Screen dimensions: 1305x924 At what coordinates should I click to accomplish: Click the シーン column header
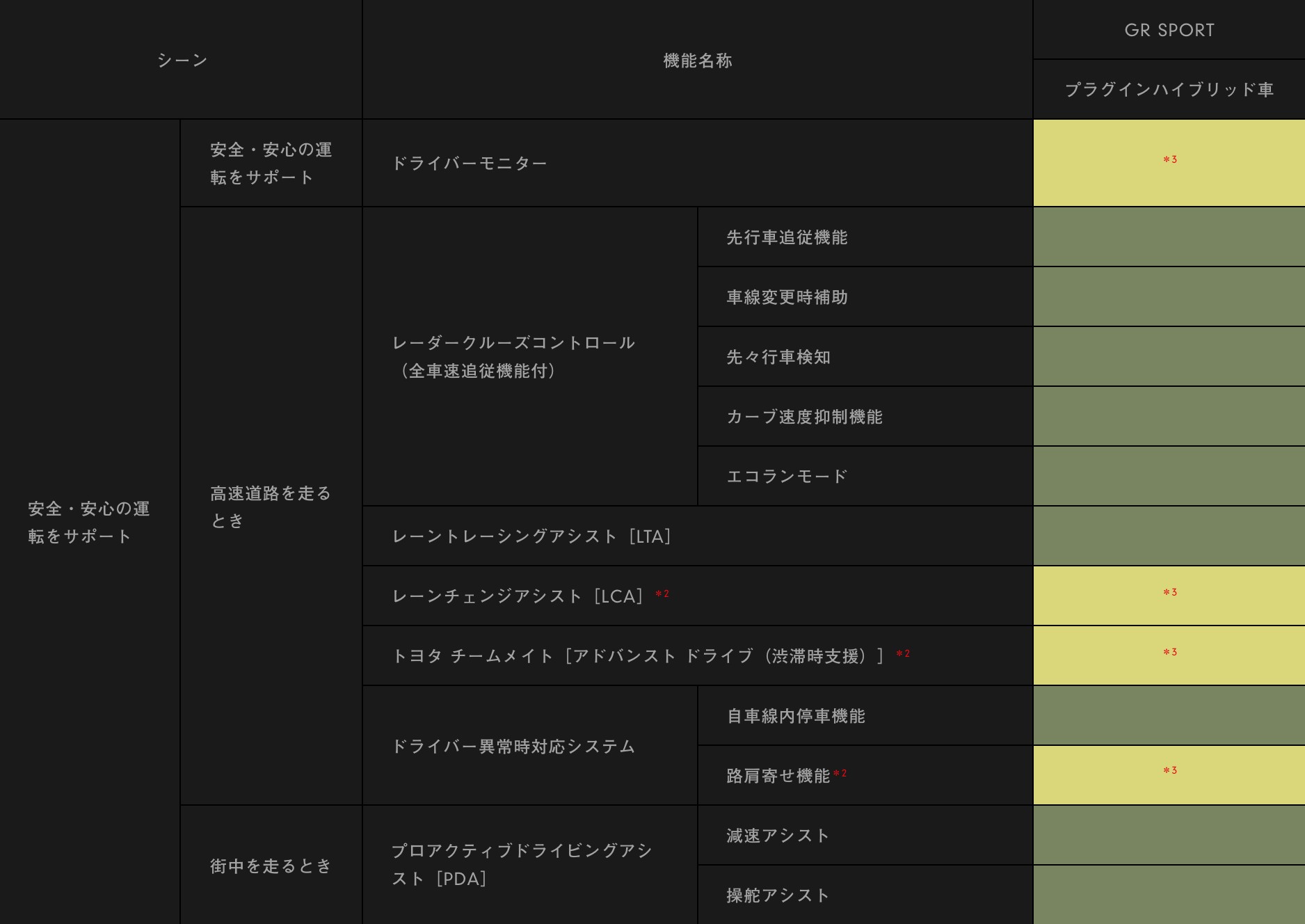pos(182,61)
